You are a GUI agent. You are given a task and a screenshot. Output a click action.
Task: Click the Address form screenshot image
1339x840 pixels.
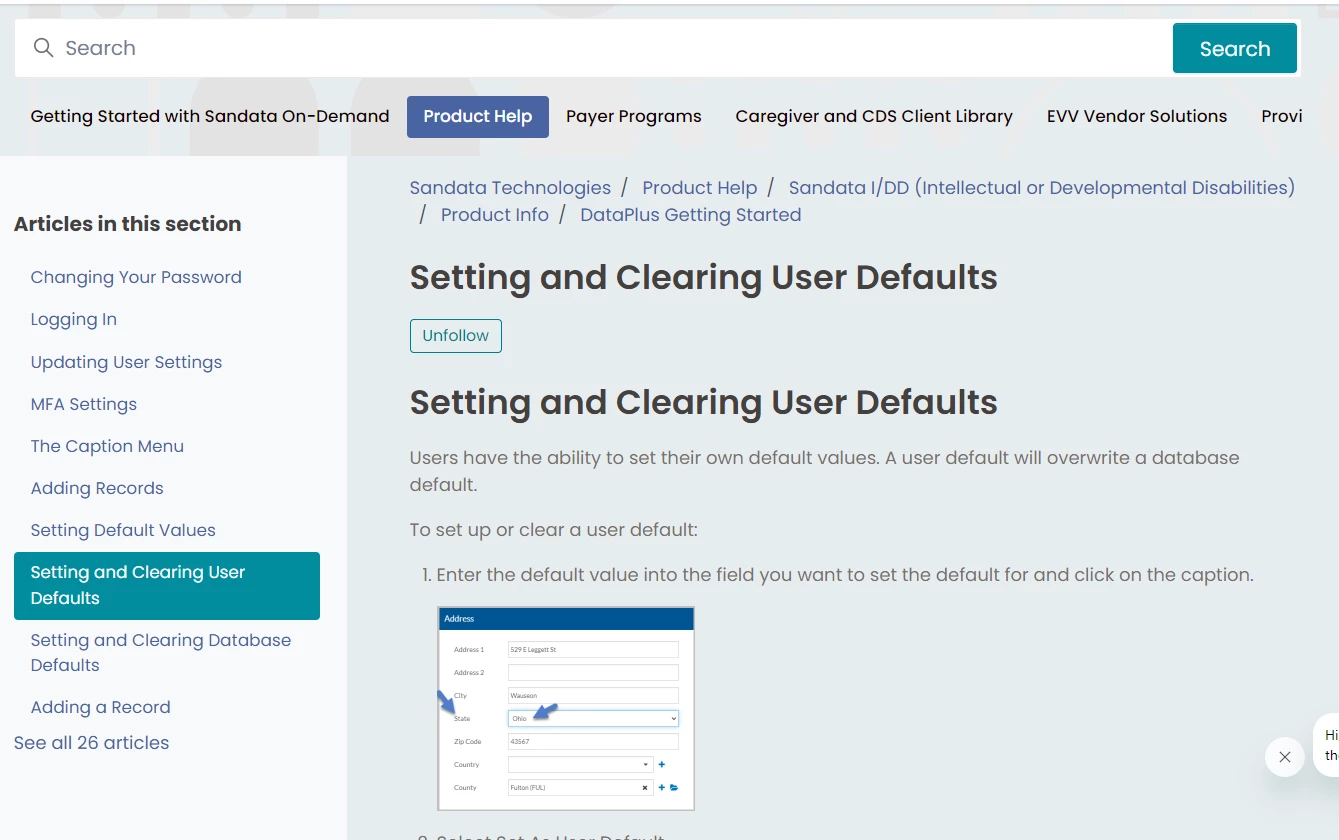(566, 708)
